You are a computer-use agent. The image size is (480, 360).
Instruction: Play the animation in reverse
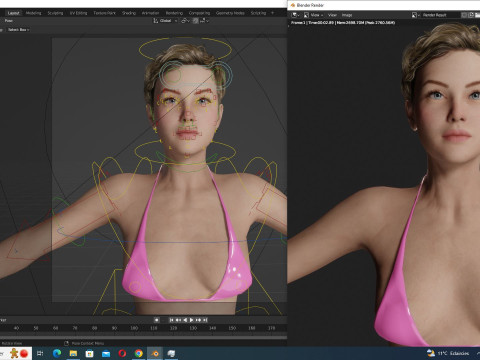[x=185, y=320]
